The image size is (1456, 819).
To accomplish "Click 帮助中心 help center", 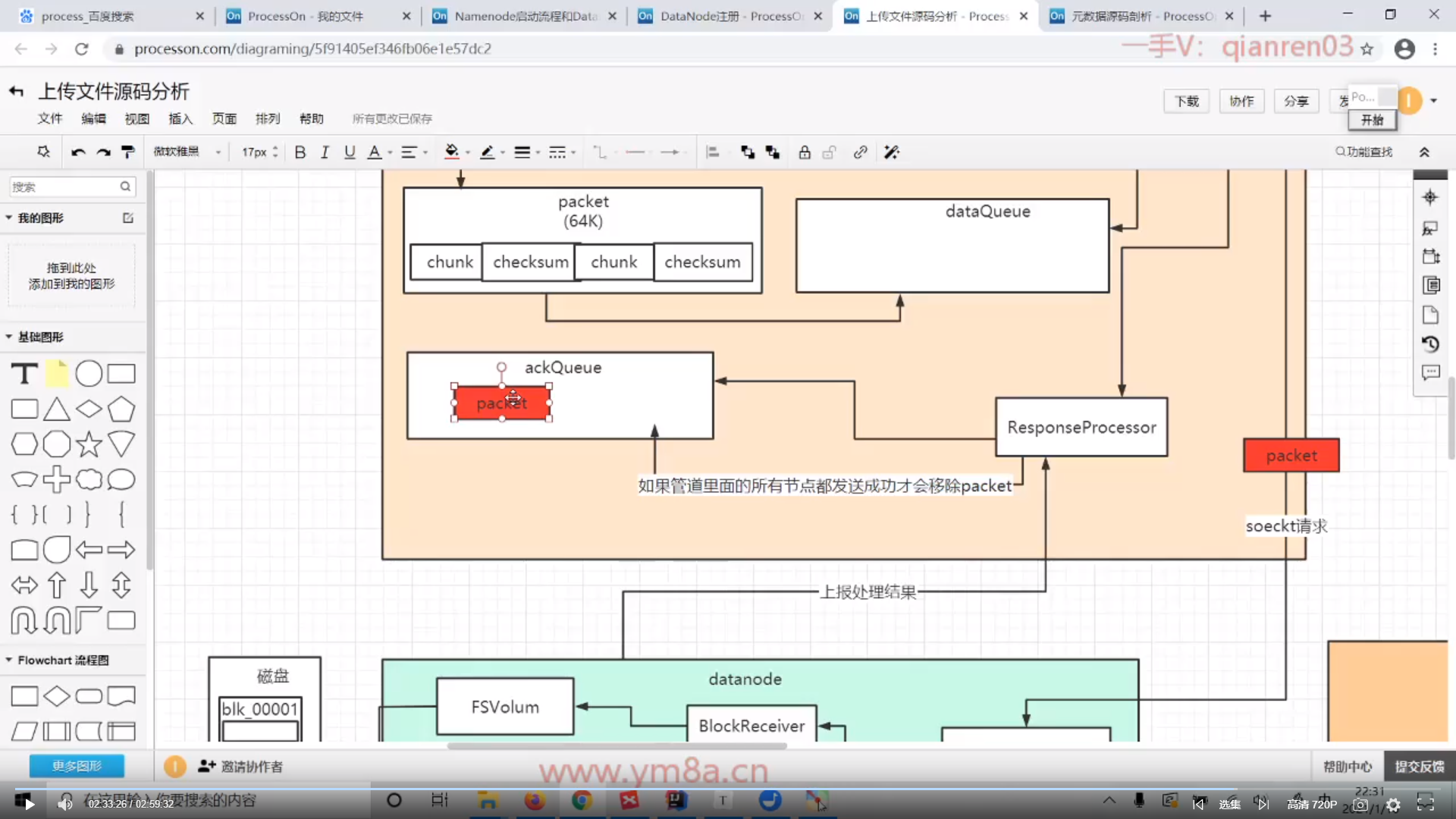I will click(x=1348, y=767).
